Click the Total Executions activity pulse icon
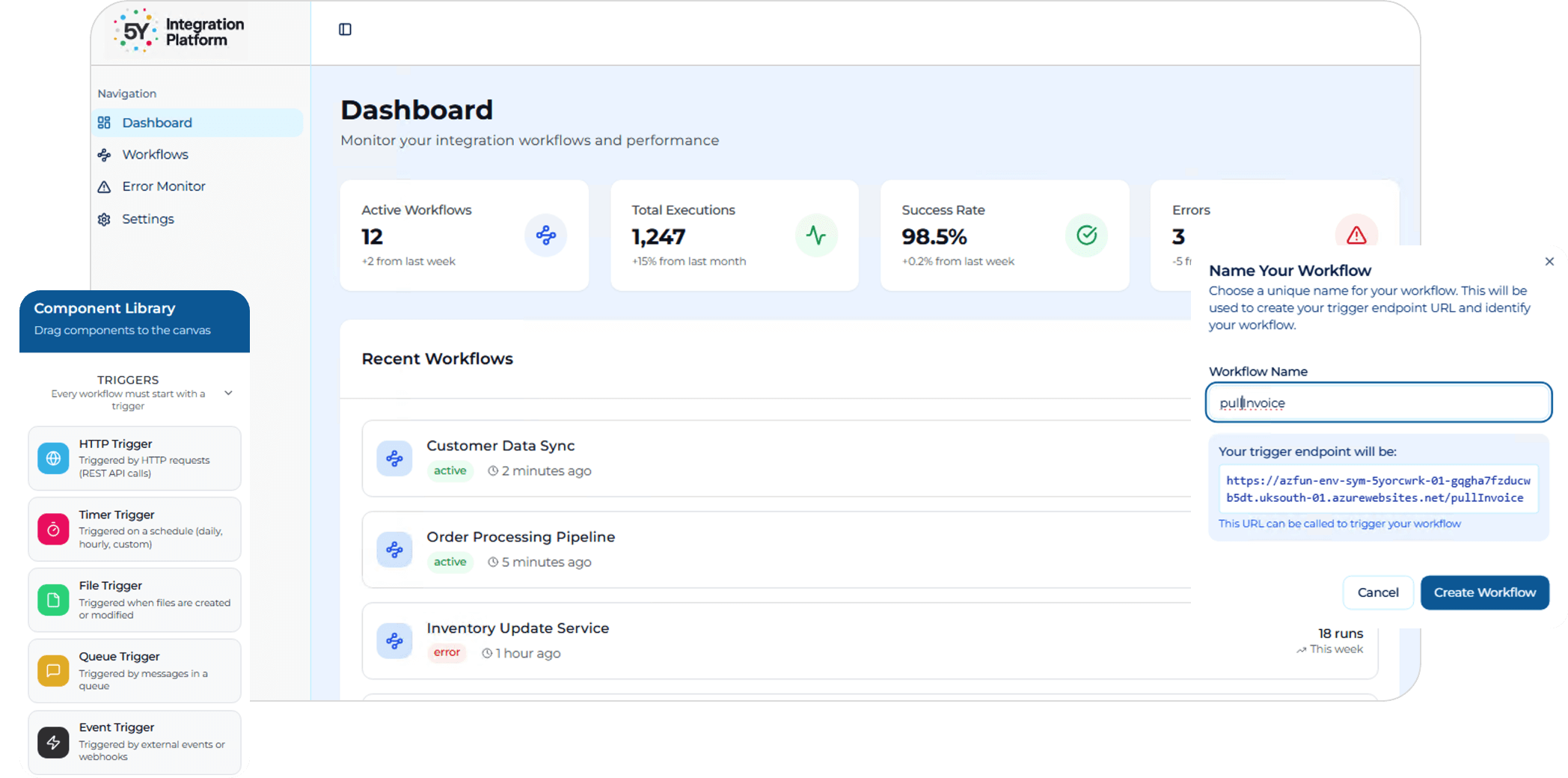 [x=816, y=236]
